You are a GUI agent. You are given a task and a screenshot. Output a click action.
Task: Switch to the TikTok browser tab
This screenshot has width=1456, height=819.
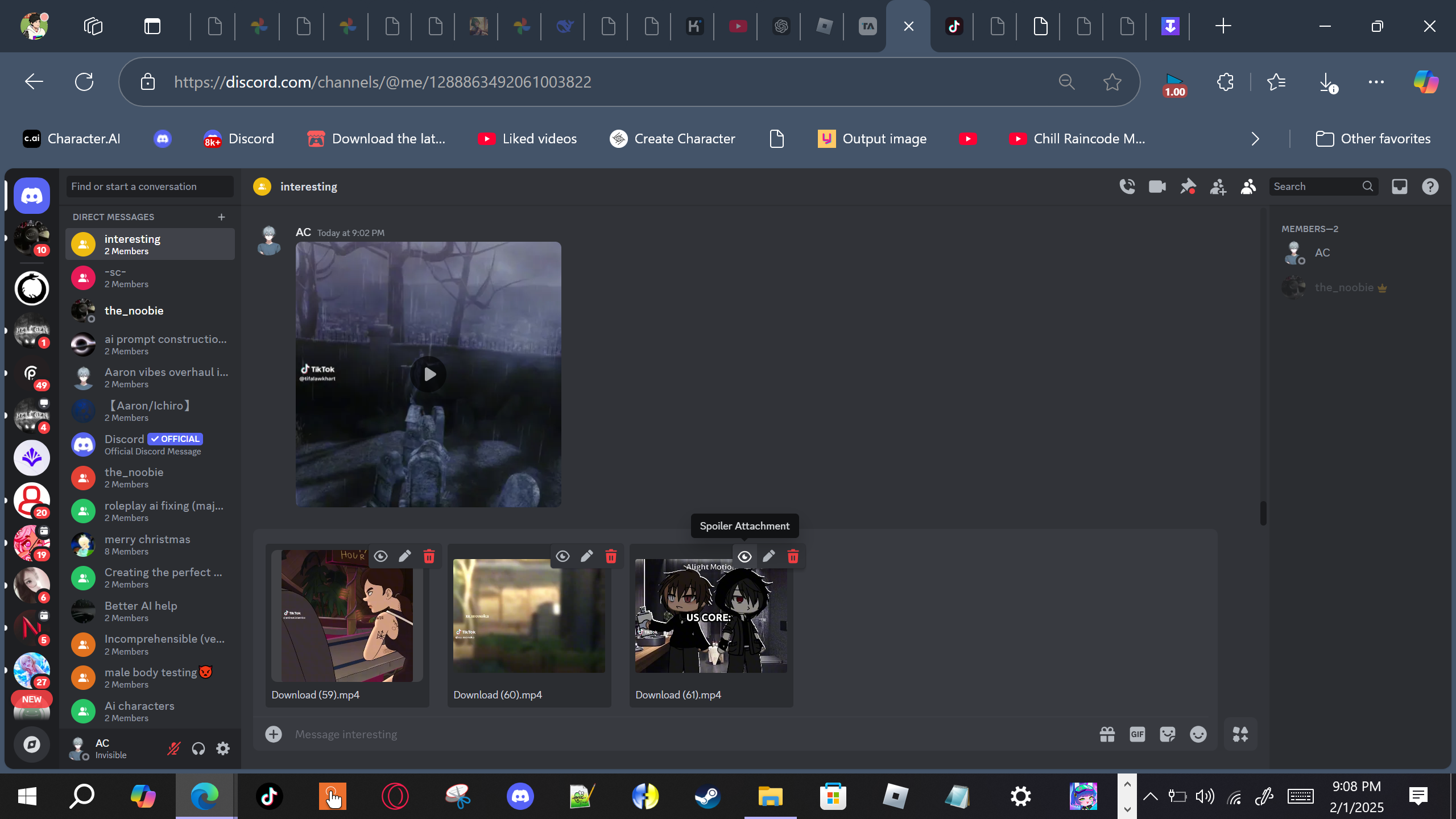[954, 26]
